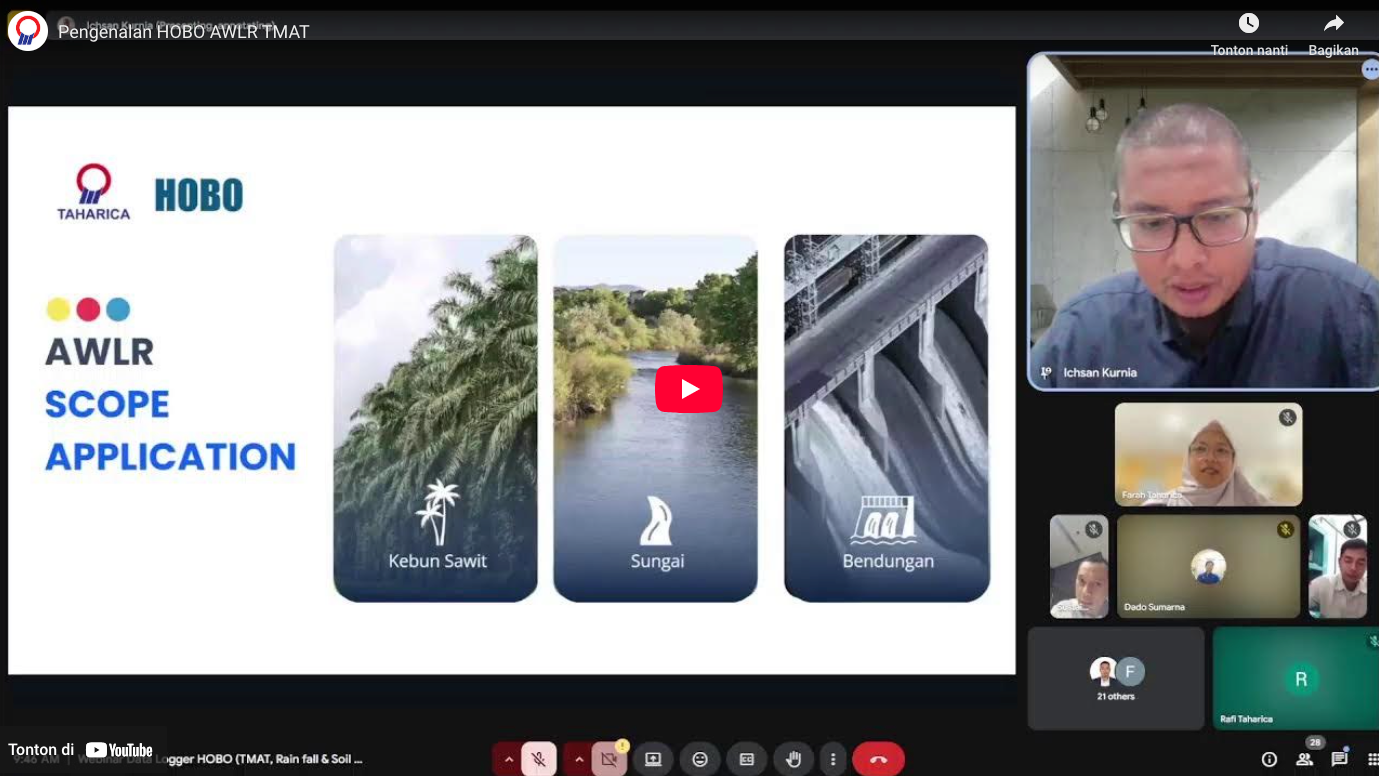Screen dimensions: 1379x776
Task: Click Sungai river card on slide
Action: pos(656,418)
